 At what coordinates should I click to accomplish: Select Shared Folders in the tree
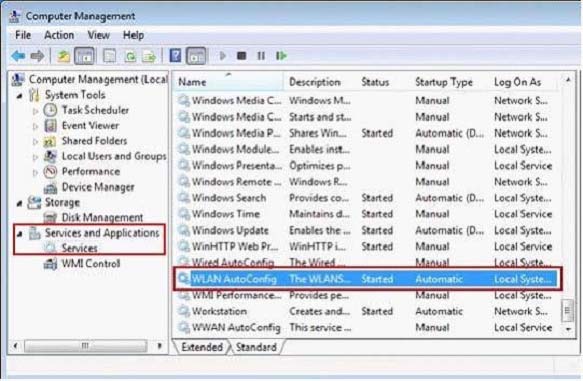tap(94, 141)
